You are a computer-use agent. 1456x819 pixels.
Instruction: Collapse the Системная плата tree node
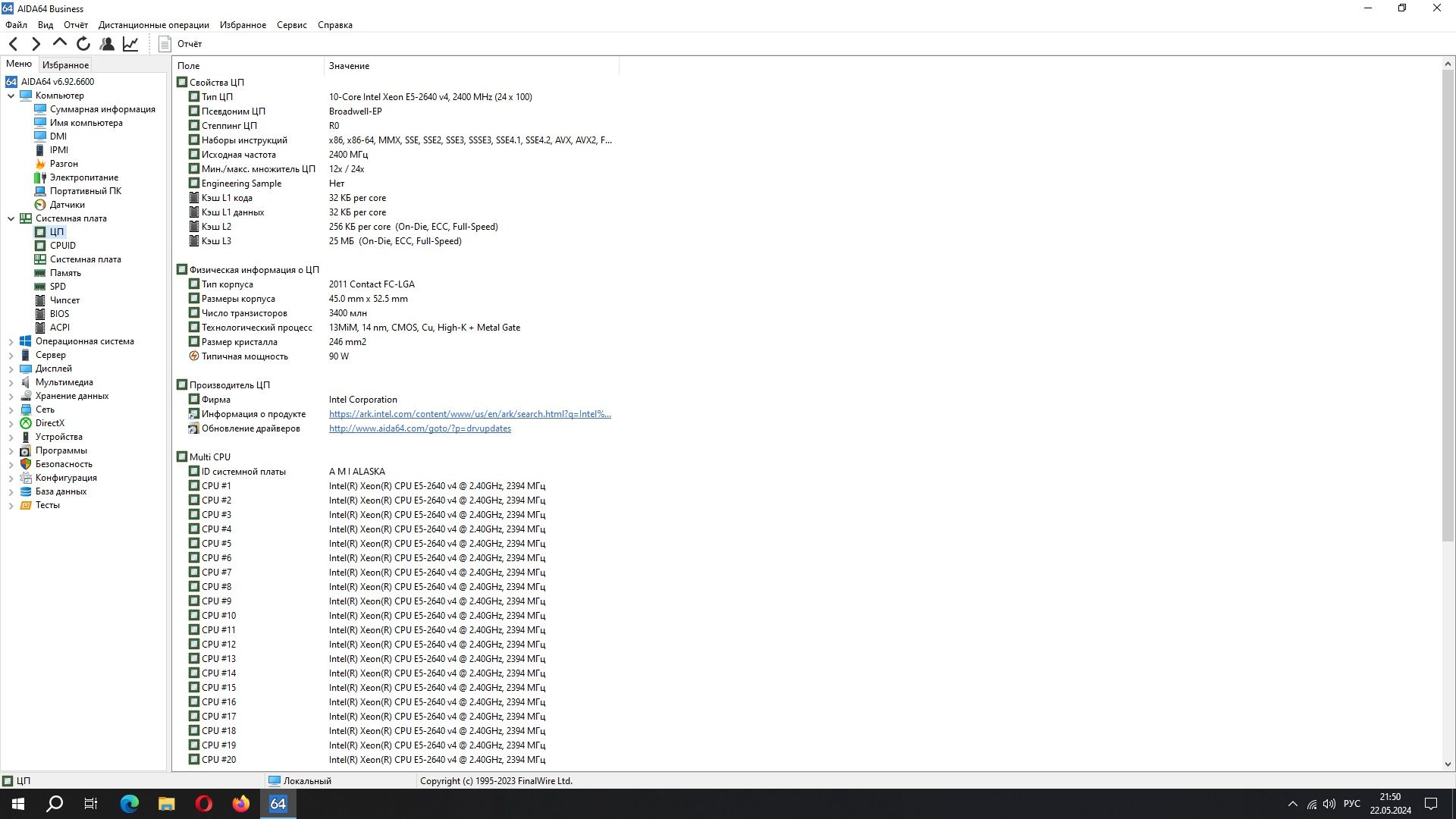11,218
